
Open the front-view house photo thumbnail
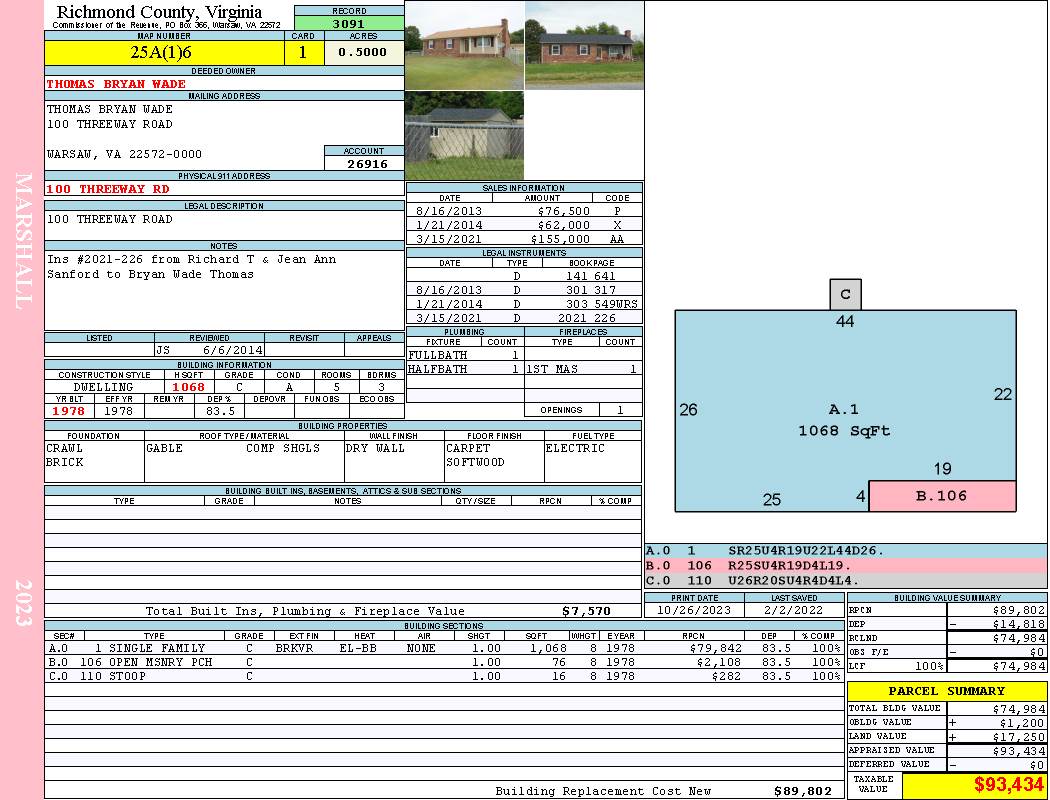click(x=465, y=46)
